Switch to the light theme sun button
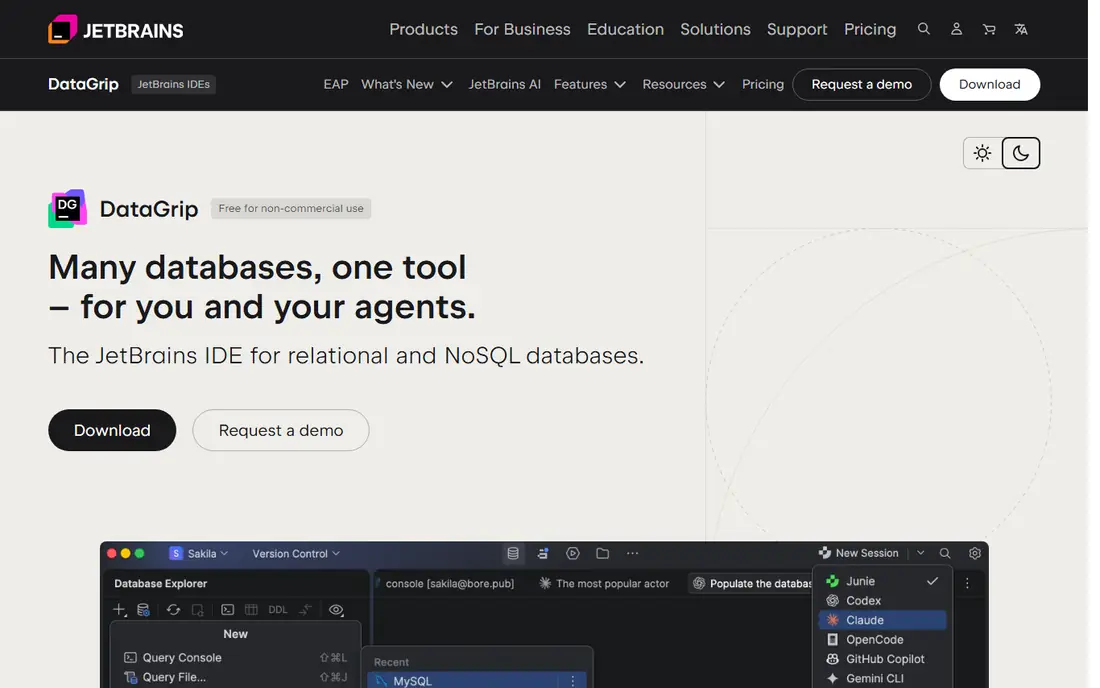1100x688 pixels. coord(982,153)
